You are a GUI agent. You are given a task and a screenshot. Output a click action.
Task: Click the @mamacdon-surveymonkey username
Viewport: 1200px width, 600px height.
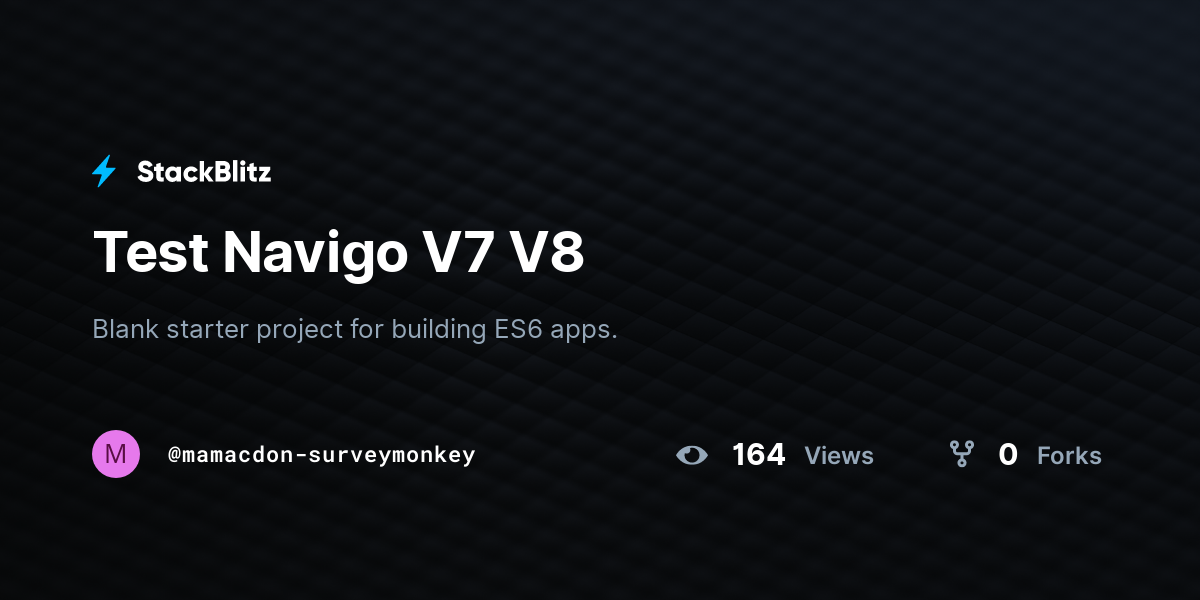322,455
